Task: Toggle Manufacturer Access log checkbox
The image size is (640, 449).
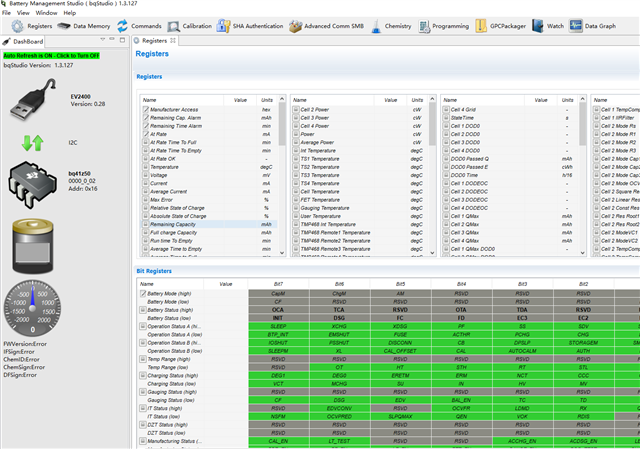Action: click(x=146, y=109)
